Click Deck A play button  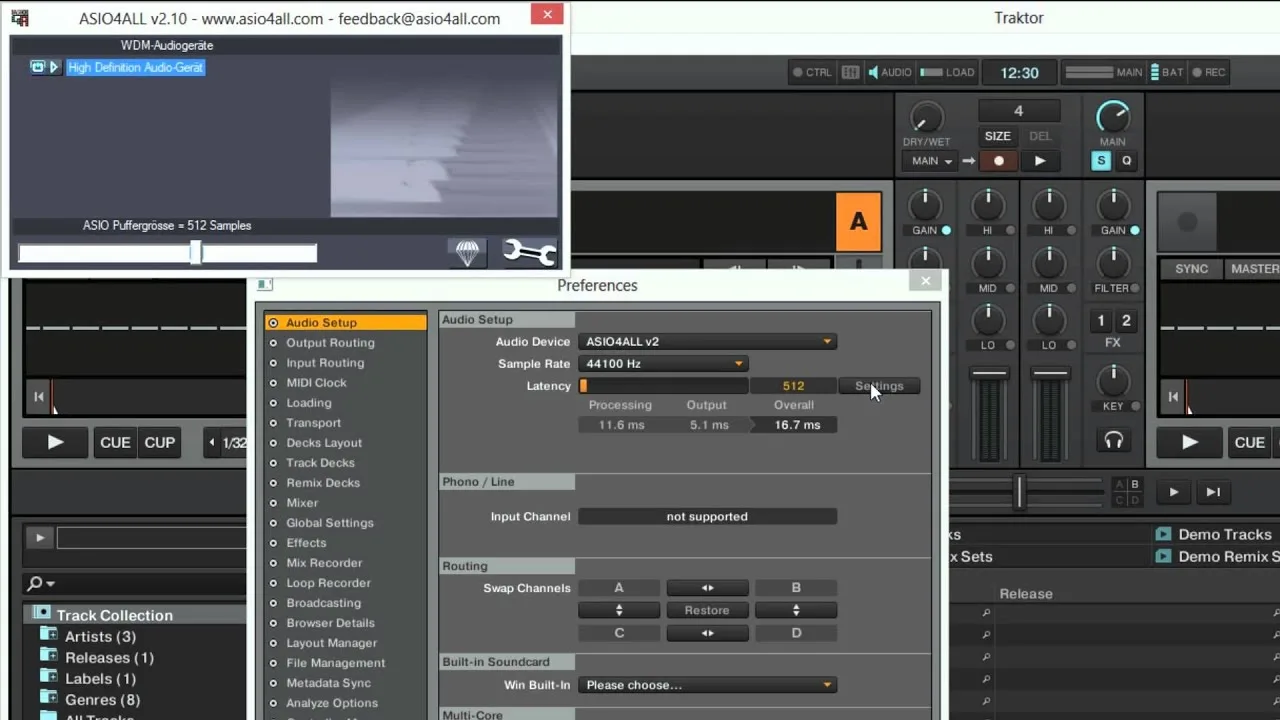pyautogui.click(x=55, y=442)
